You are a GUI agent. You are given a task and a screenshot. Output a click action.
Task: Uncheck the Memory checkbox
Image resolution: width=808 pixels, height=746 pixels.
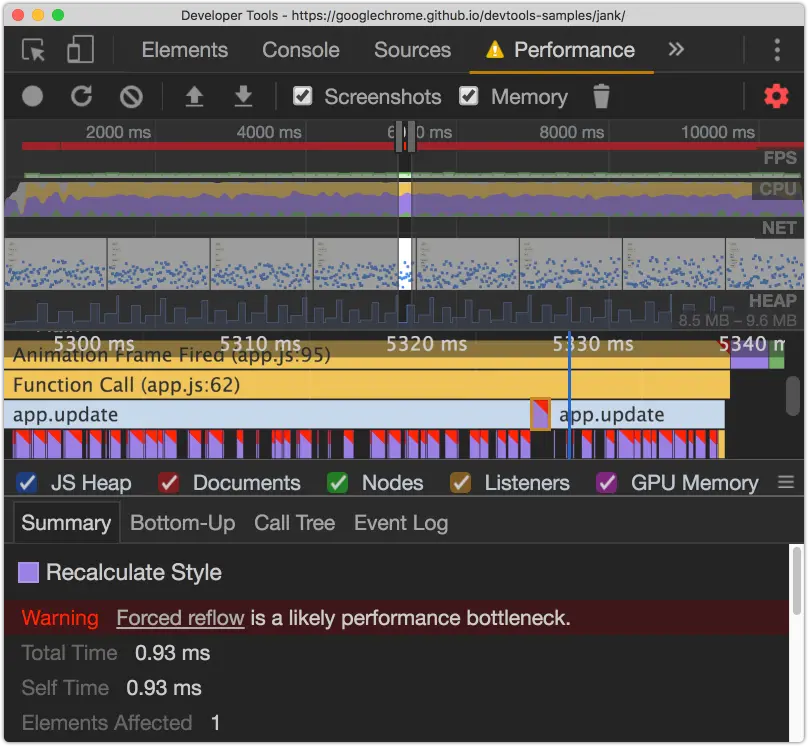(x=468, y=96)
